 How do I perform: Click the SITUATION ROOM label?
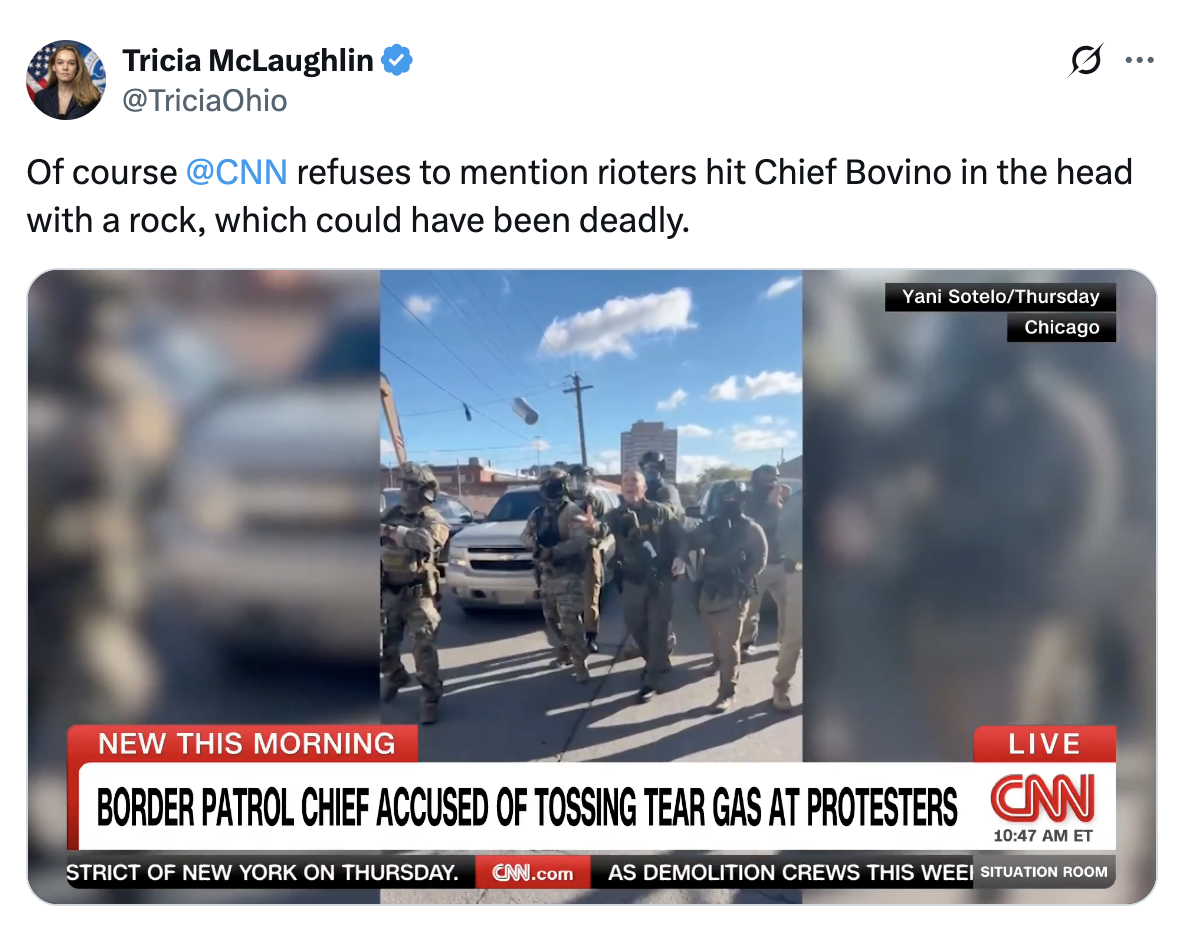coord(1044,872)
